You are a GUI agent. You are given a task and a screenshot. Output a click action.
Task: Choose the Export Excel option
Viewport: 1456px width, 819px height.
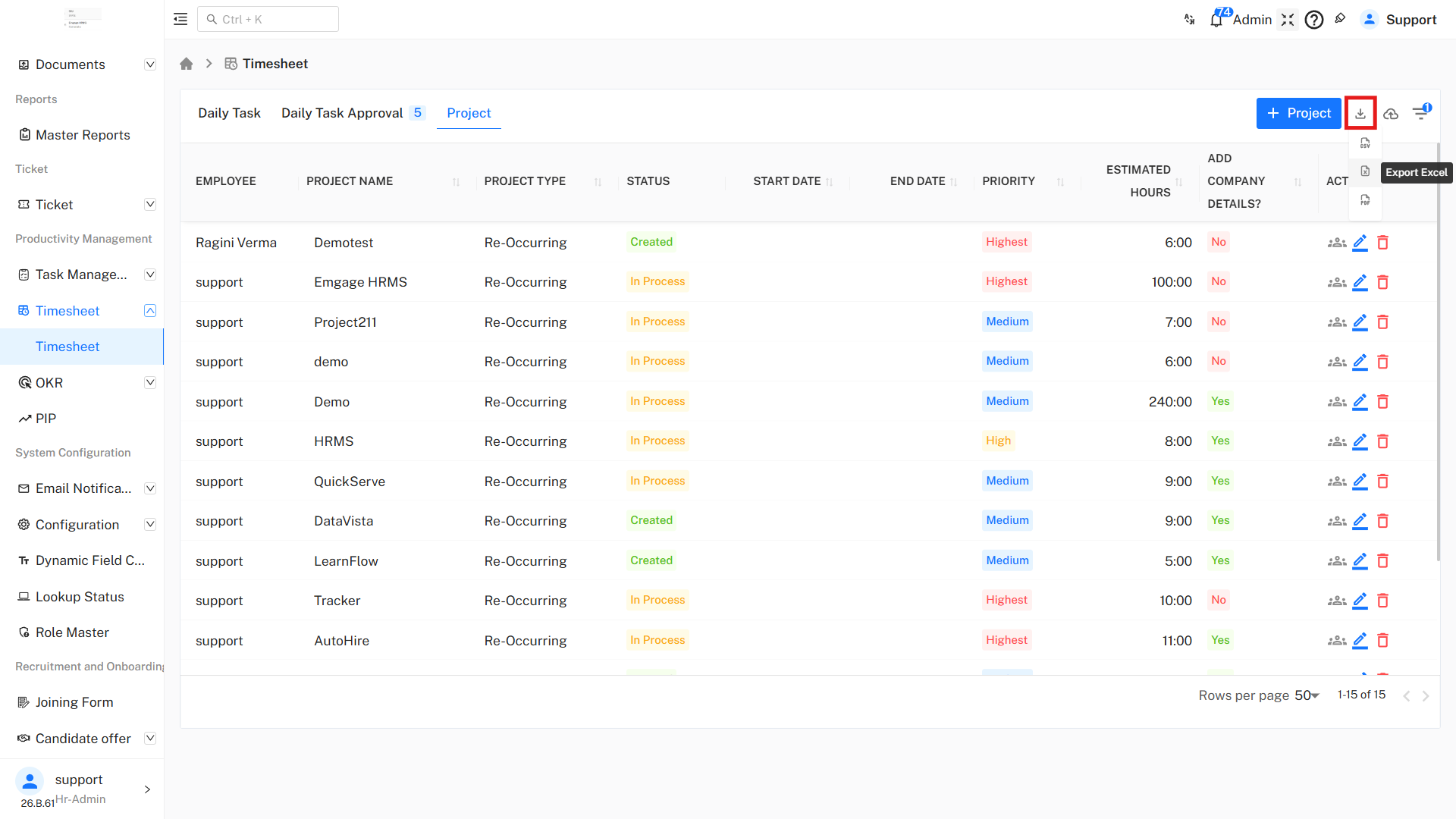pyautogui.click(x=1365, y=171)
